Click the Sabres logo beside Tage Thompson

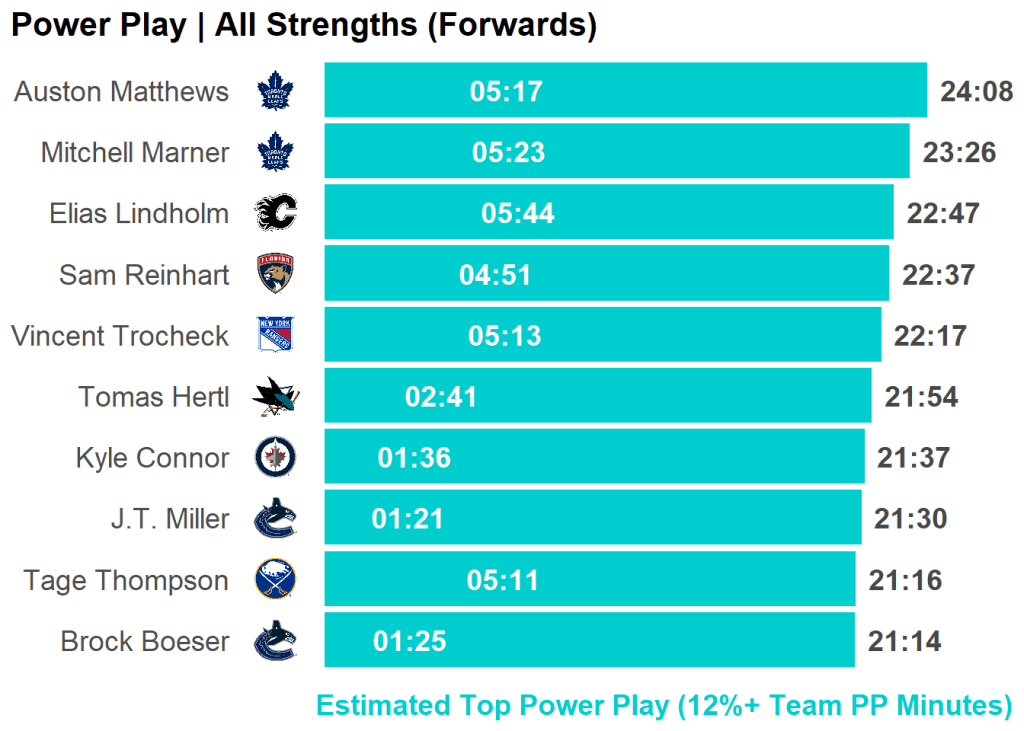coord(275,580)
